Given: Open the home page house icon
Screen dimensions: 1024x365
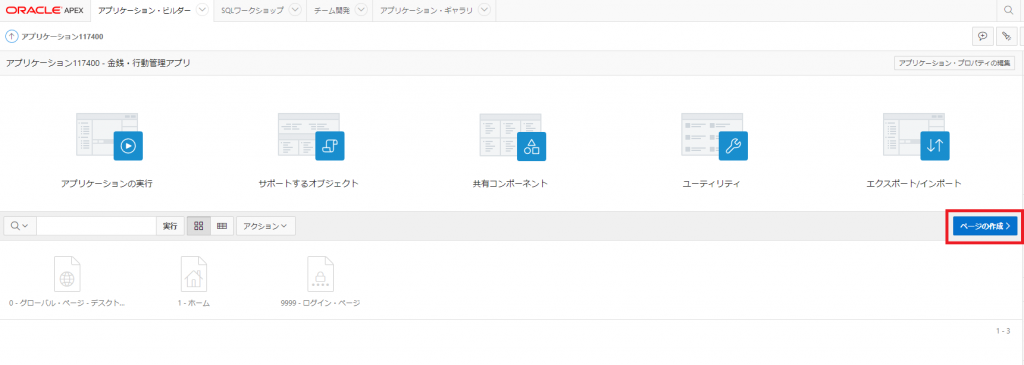Looking at the screenshot, I should pyautogui.click(x=194, y=274).
